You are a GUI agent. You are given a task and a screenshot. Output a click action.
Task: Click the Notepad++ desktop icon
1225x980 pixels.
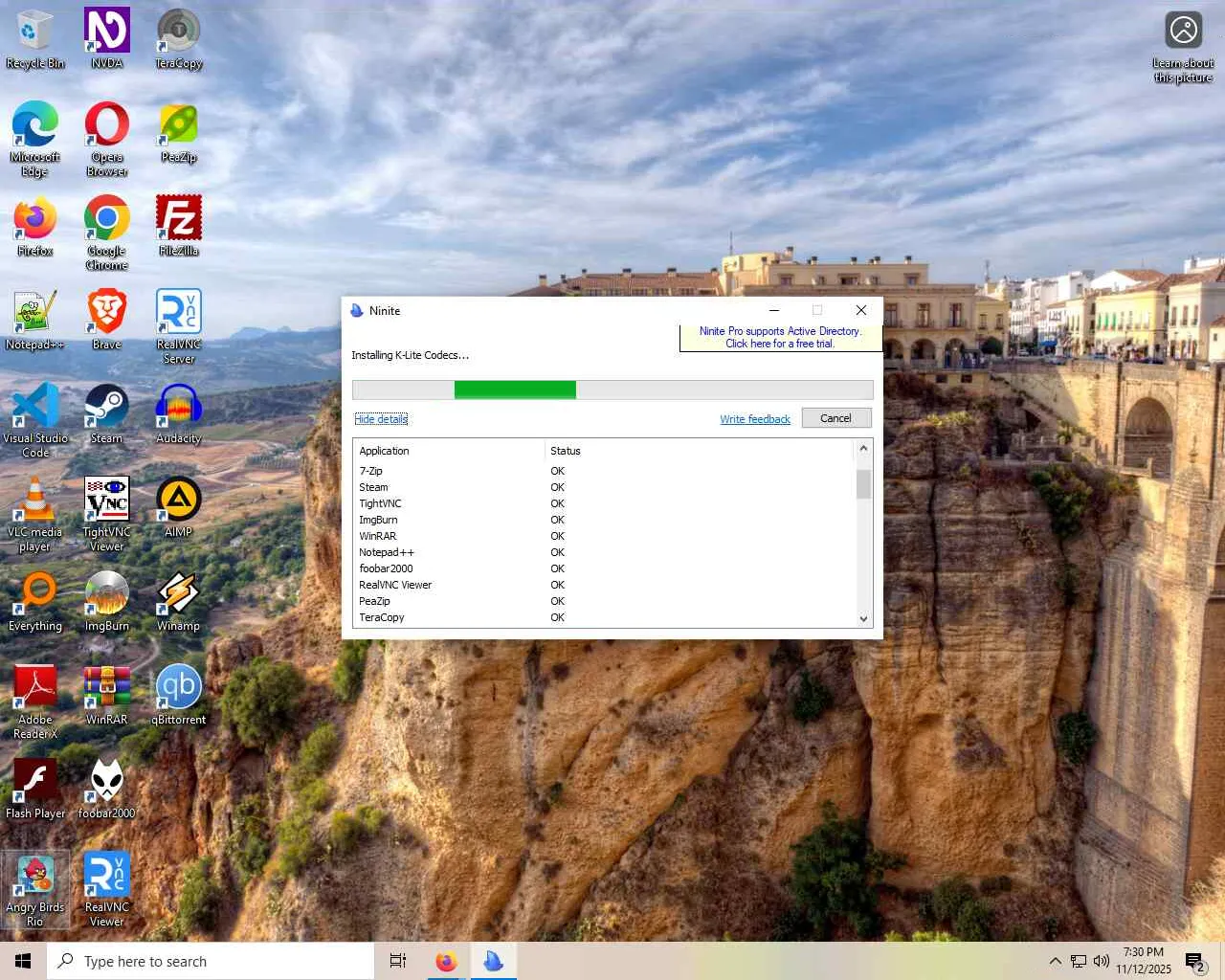(35, 321)
